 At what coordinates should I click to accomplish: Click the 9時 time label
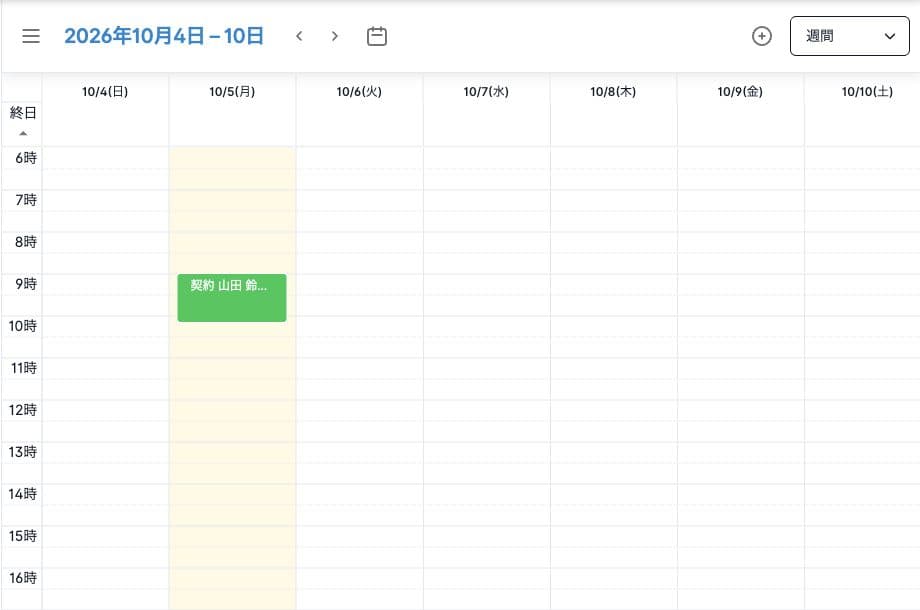(x=26, y=284)
